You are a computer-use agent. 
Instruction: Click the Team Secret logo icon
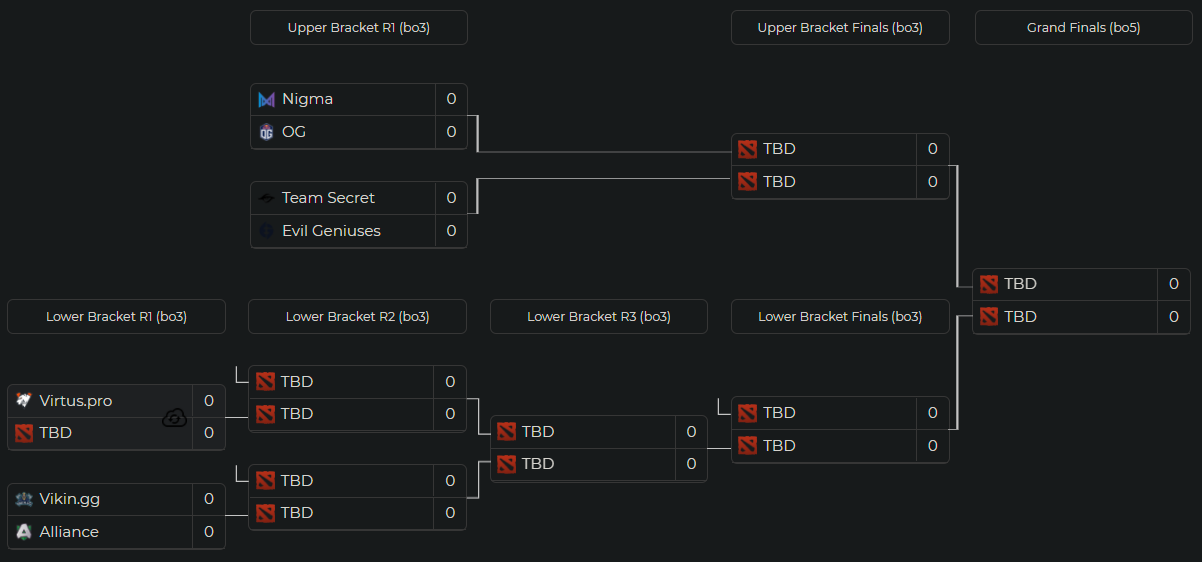(x=266, y=198)
